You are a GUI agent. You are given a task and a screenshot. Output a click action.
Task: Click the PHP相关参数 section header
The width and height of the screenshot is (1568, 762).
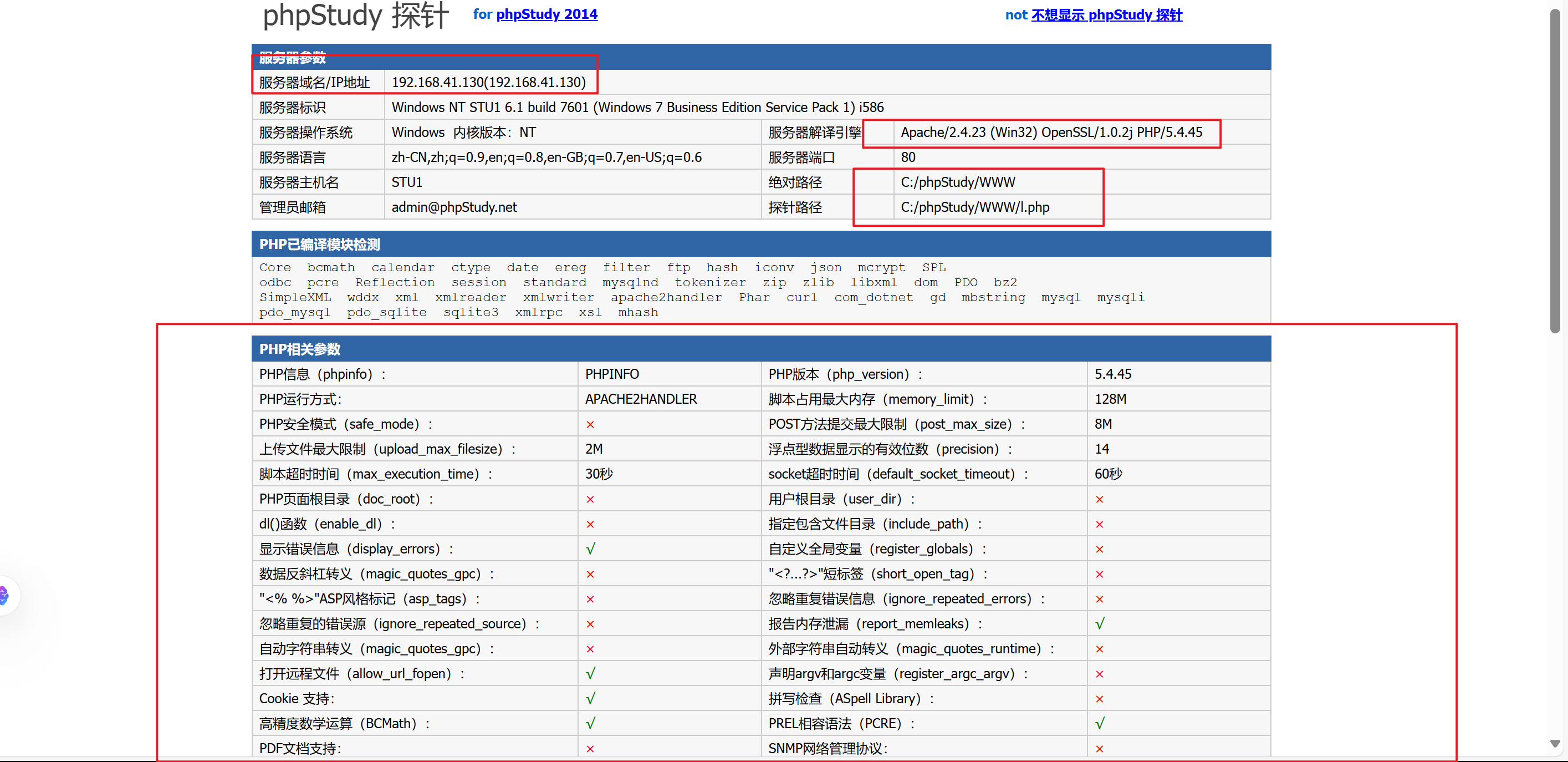[x=299, y=349]
